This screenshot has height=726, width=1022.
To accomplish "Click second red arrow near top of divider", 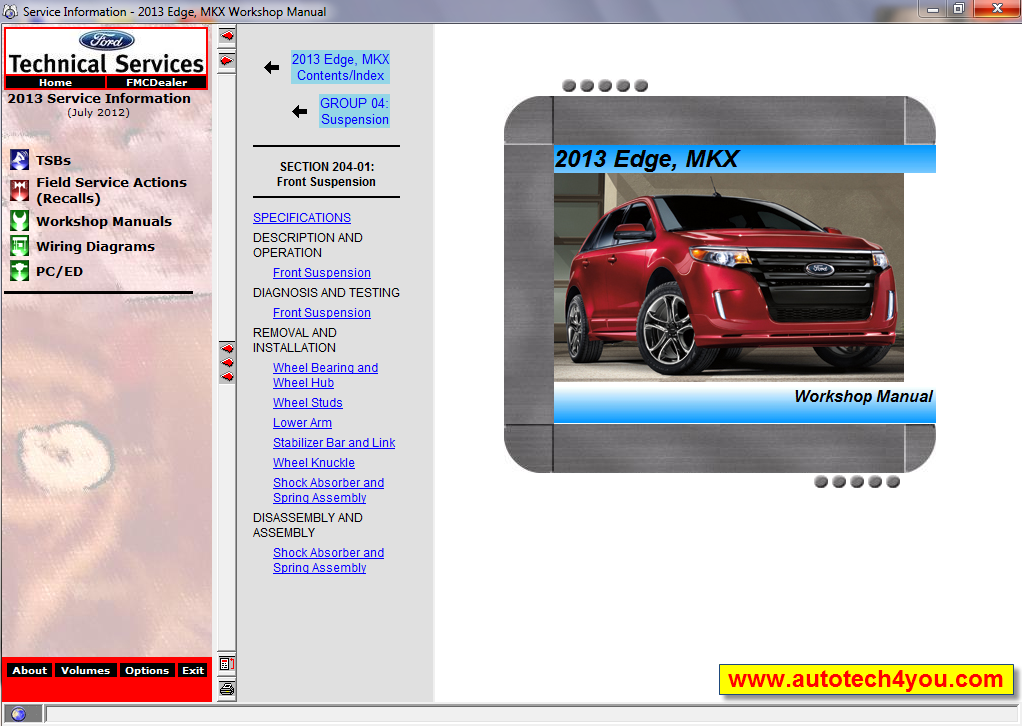I will coord(227,61).
